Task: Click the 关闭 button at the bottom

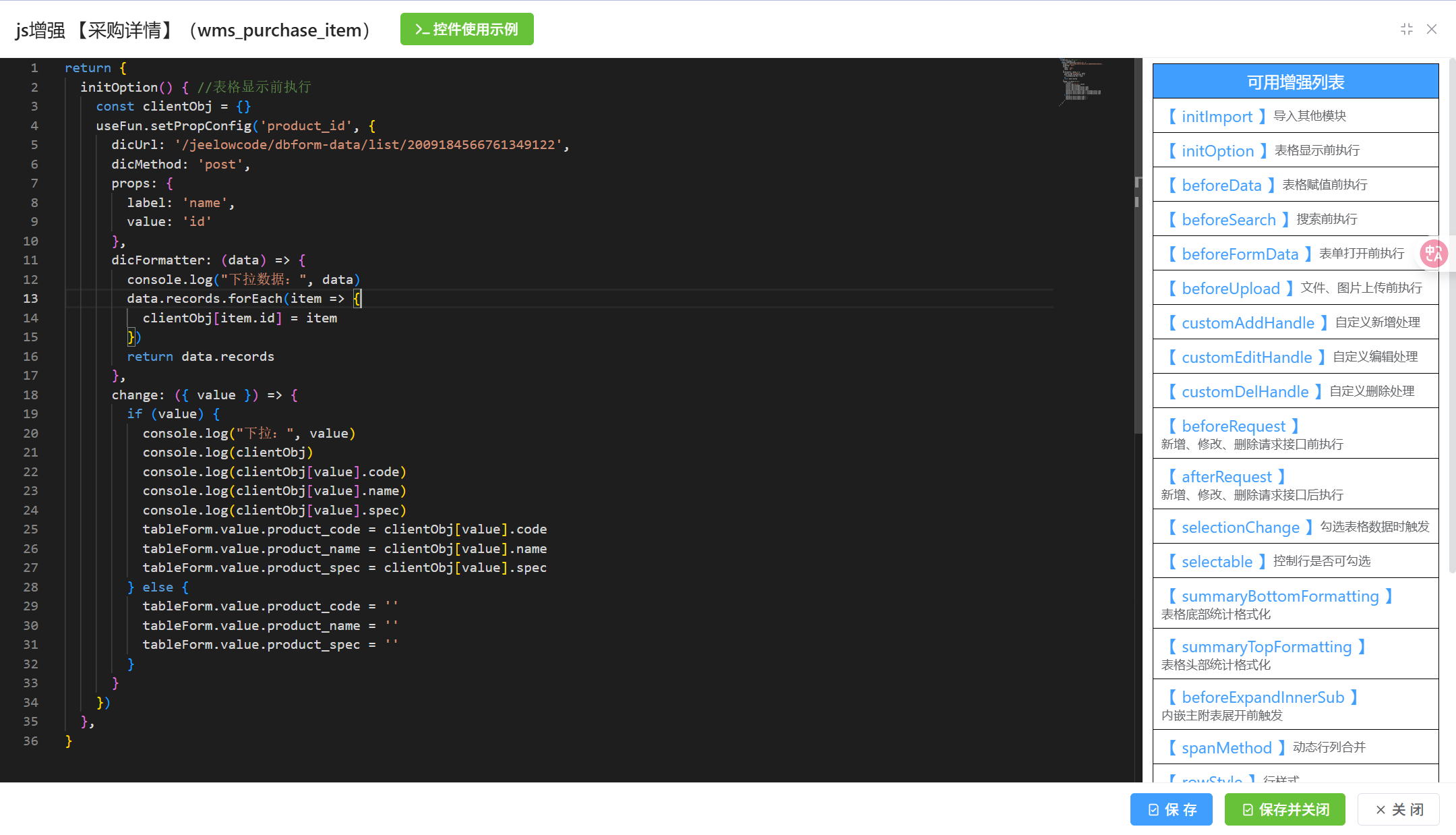Action: click(1399, 809)
